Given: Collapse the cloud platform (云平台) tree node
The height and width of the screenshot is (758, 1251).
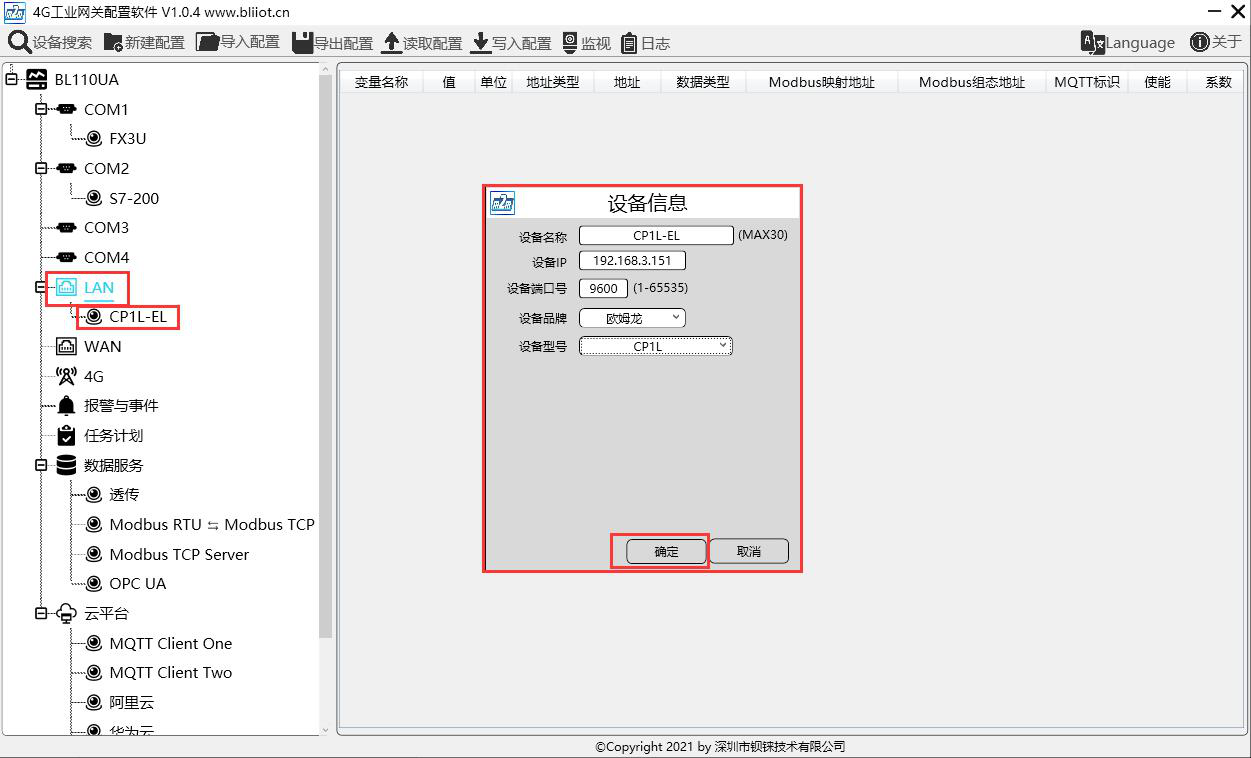Looking at the screenshot, I should click(x=41, y=613).
